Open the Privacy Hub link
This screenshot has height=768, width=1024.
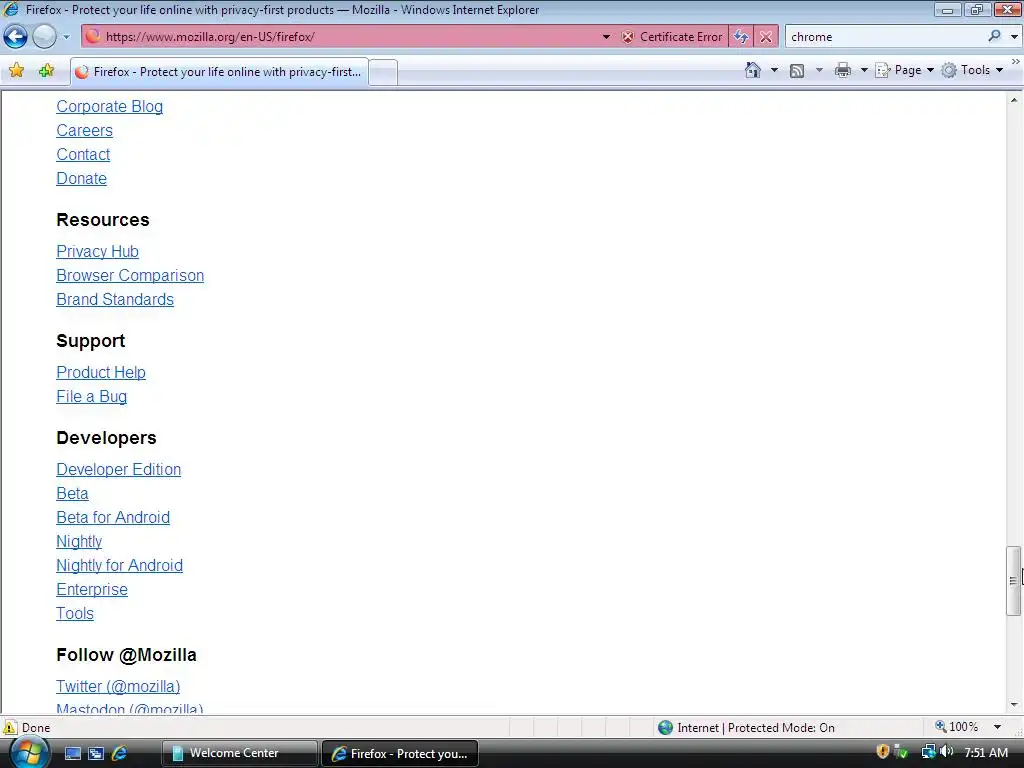point(97,251)
